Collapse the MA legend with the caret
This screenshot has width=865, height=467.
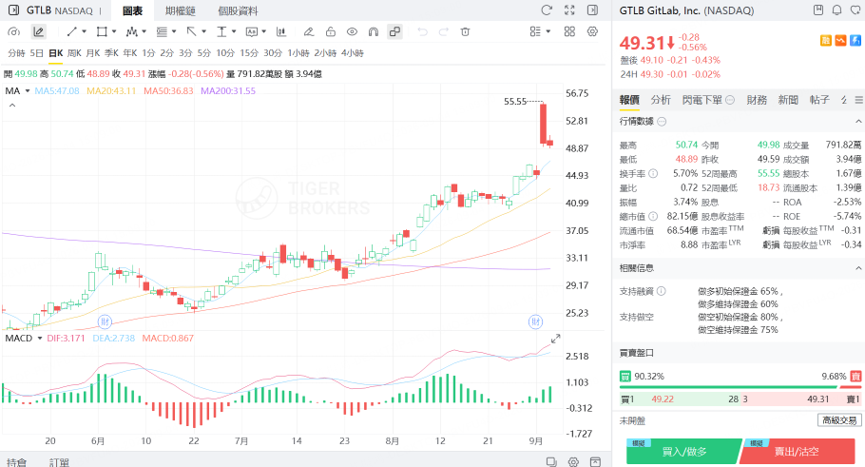coord(12,105)
